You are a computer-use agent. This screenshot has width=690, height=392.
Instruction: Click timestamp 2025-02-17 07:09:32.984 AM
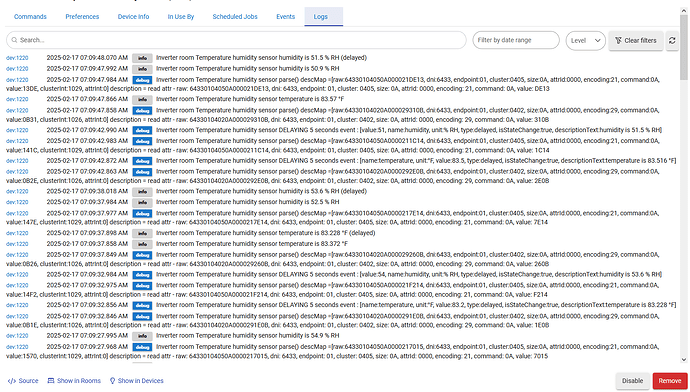[87, 275]
